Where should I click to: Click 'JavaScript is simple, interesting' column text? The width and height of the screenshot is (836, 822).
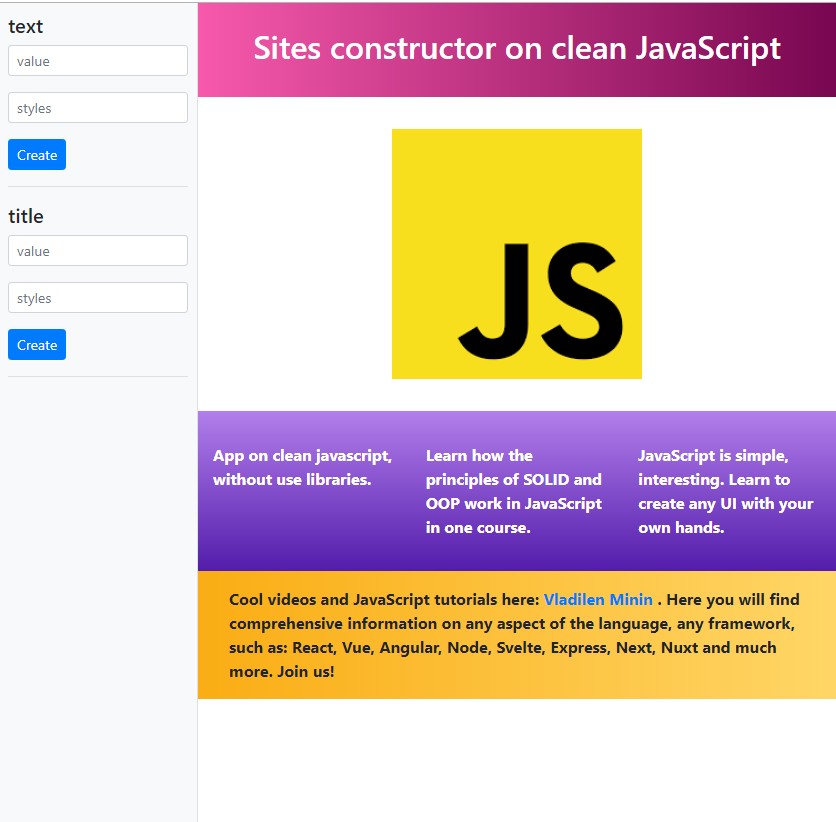point(726,491)
